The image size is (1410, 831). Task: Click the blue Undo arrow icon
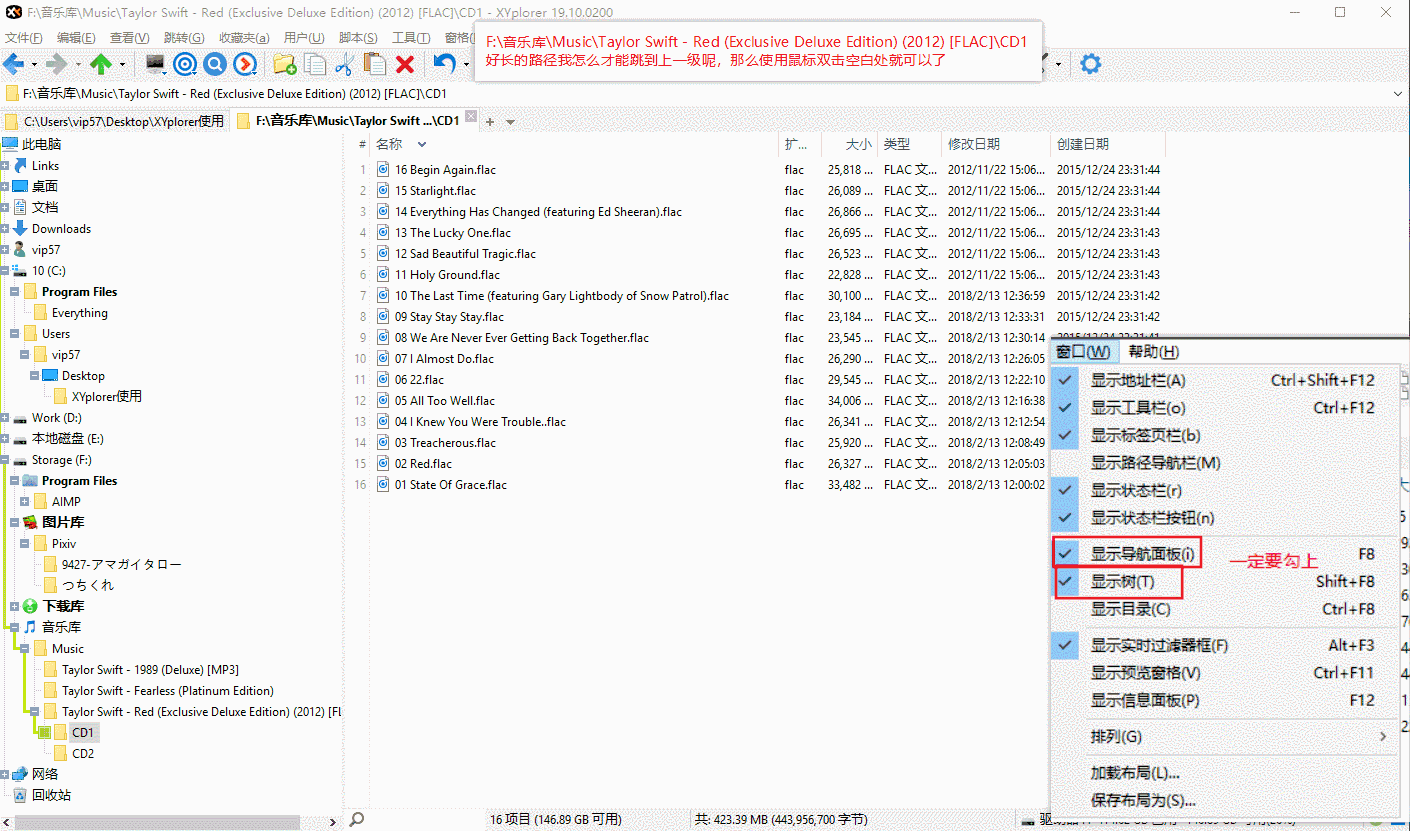[443, 65]
